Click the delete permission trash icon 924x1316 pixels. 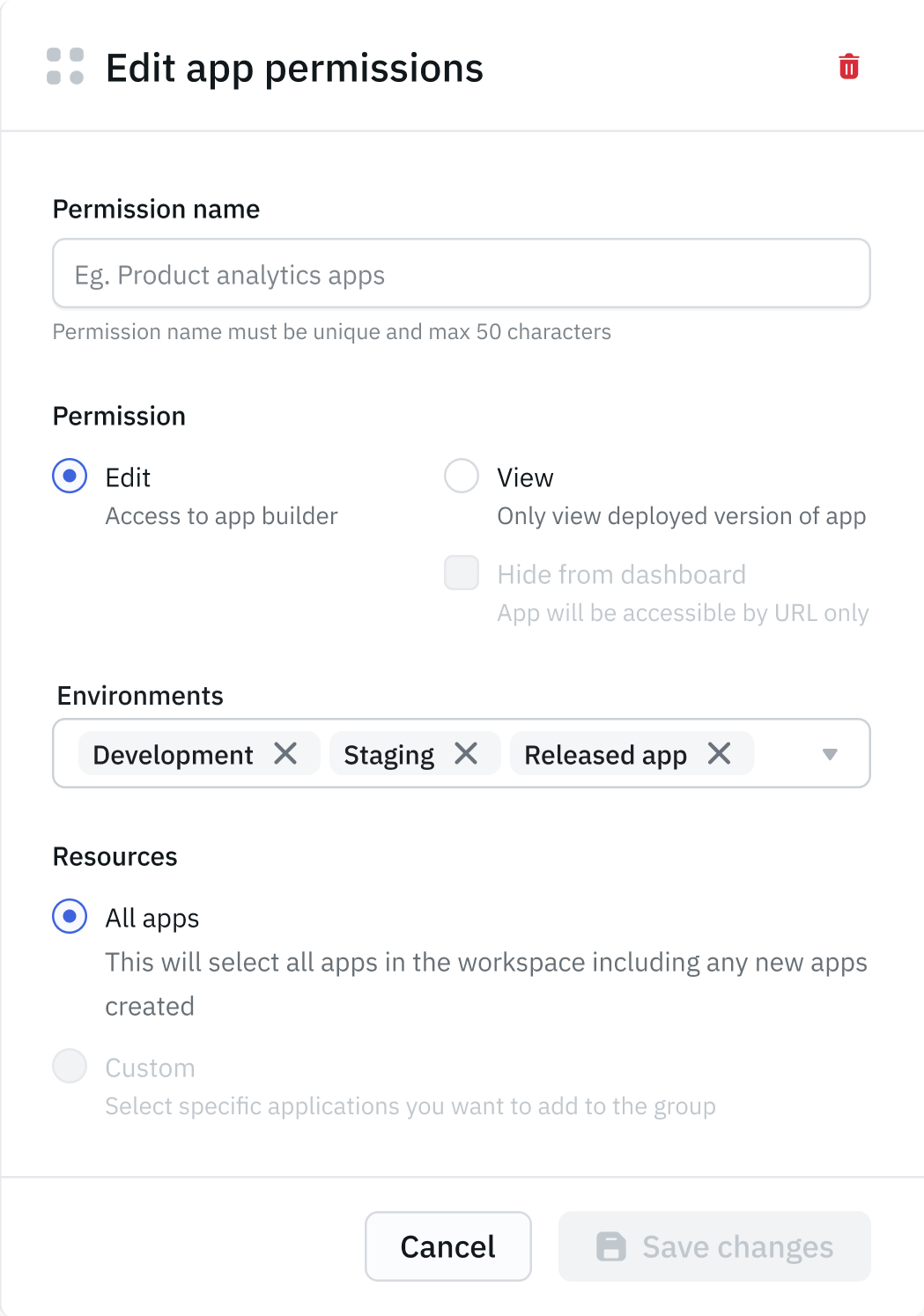[847, 66]
